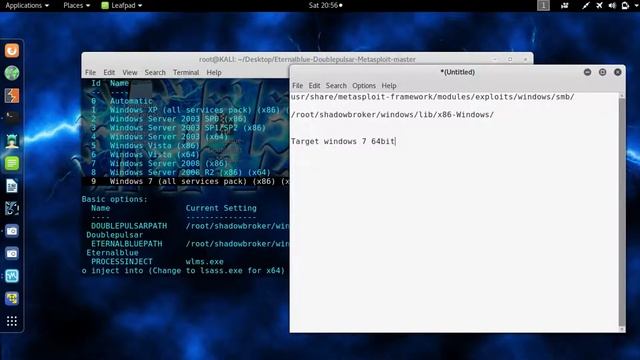Maximize the Leafpad Untitled window
The image size is (640, 360).
click(602, 72)
